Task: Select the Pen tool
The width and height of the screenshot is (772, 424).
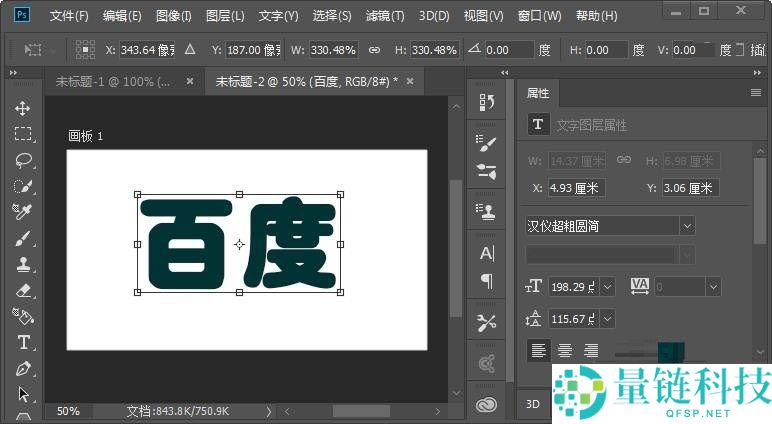Action: pyautogui.click(x=22, y=369)
